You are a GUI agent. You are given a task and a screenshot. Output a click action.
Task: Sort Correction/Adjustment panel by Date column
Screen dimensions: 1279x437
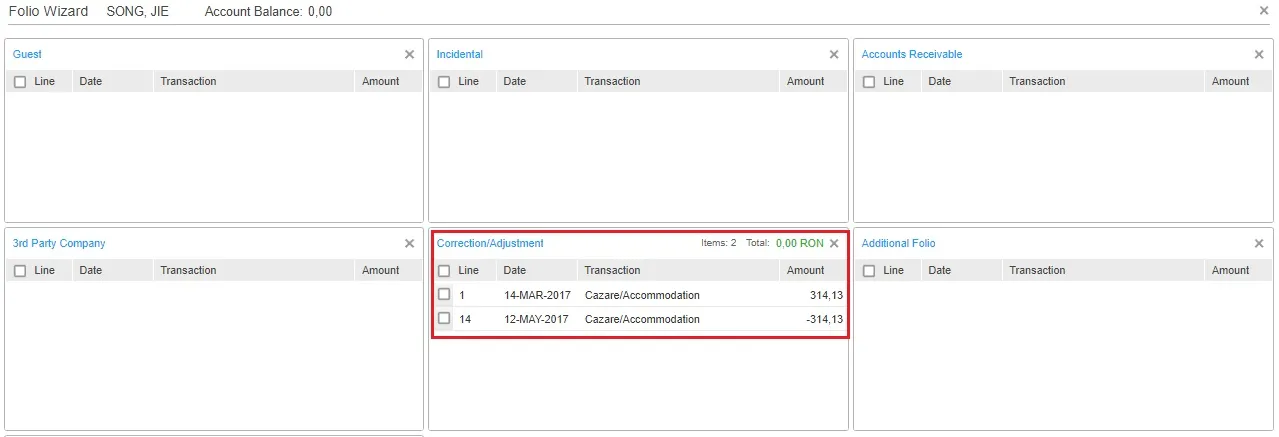tap(515, 271)
